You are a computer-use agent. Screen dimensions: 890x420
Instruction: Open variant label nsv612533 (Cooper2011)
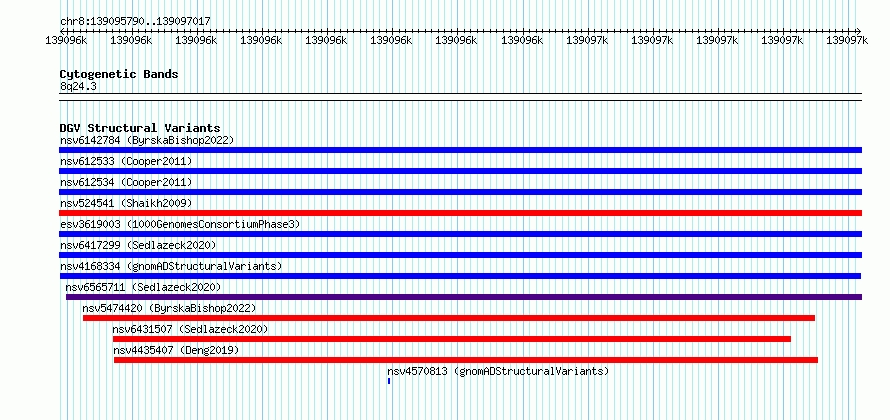point(126,161)
